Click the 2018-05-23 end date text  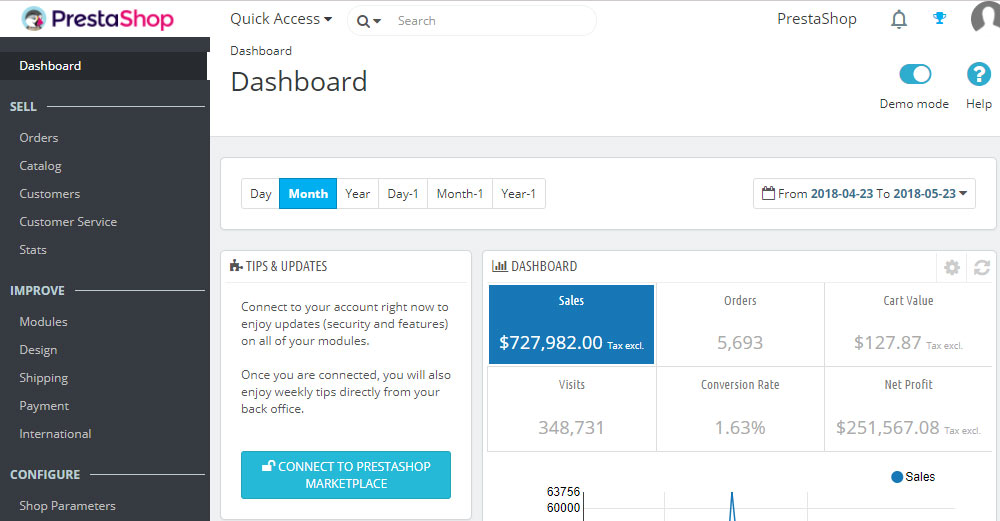click(925, 194)
